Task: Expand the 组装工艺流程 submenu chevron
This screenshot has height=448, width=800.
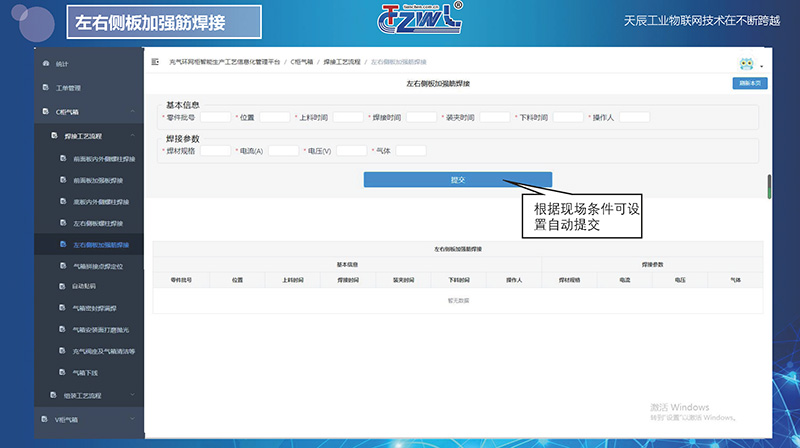Action: pyautogui.click(x=132, y=394)
